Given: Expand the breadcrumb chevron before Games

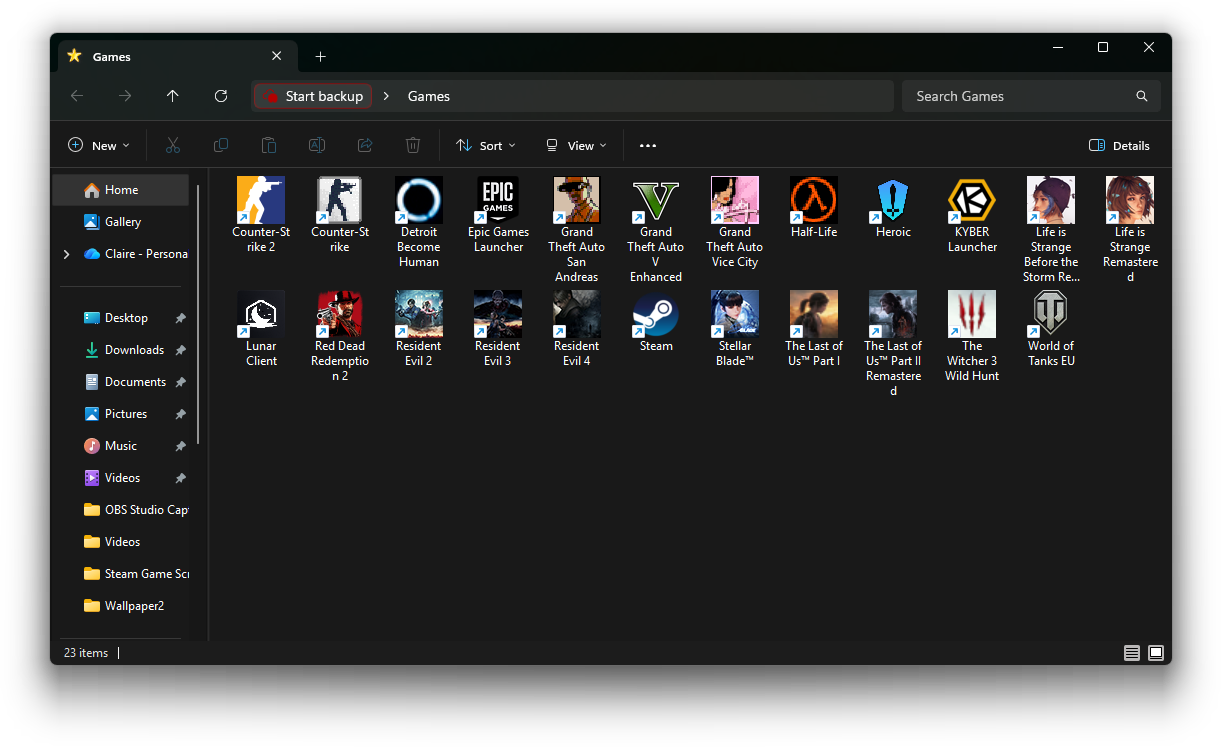Looking at the screenshot, I should coord(386,96).
